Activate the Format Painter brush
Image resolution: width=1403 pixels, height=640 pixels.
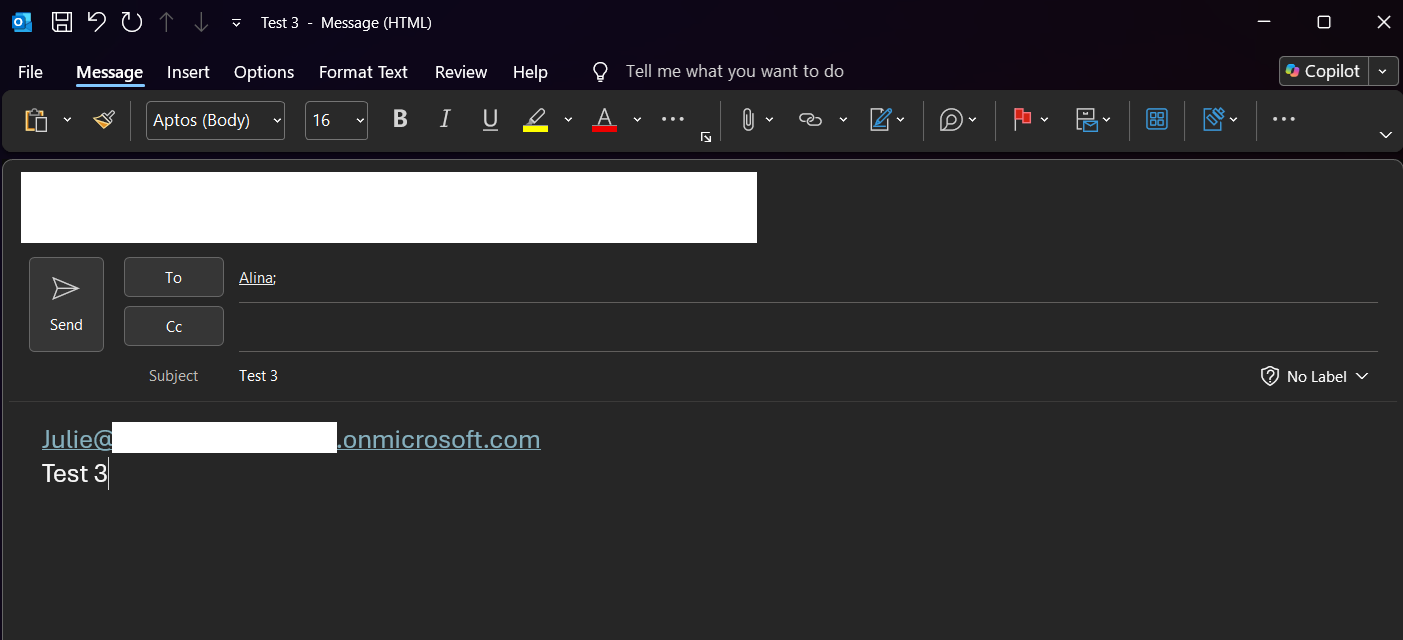pos(104,120)
